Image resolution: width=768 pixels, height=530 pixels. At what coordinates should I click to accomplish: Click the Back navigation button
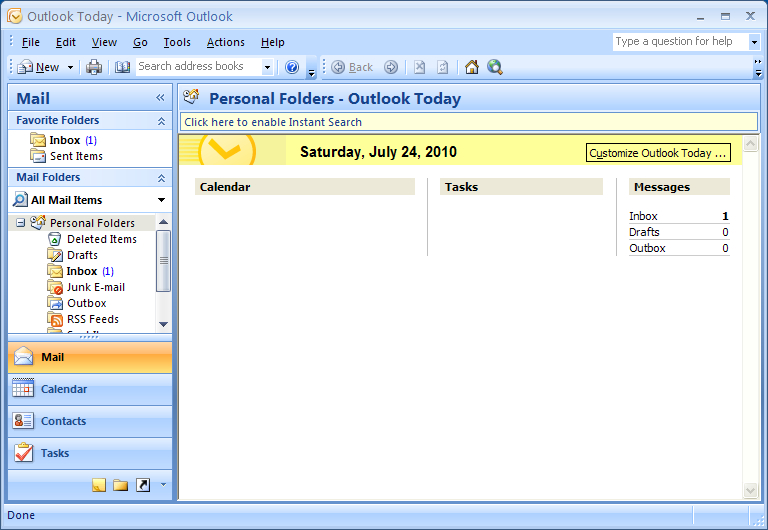[352, 67]
